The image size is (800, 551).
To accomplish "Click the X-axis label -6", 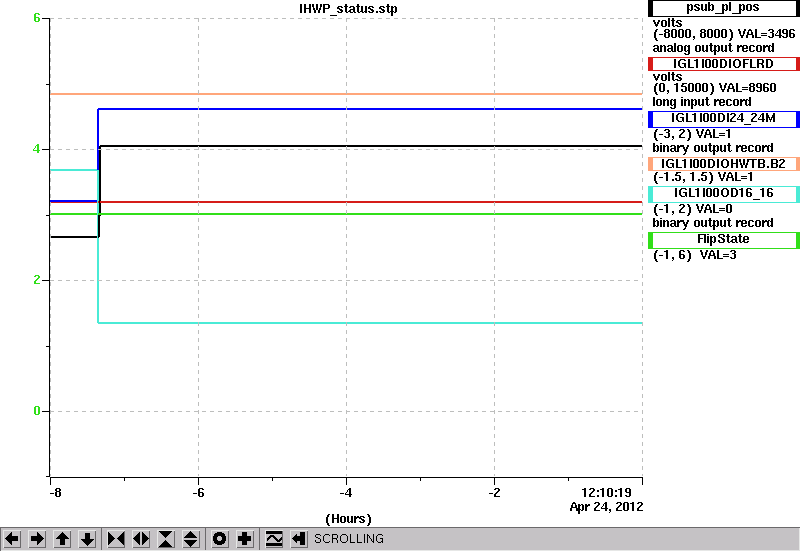I will (x=198, y=493).
